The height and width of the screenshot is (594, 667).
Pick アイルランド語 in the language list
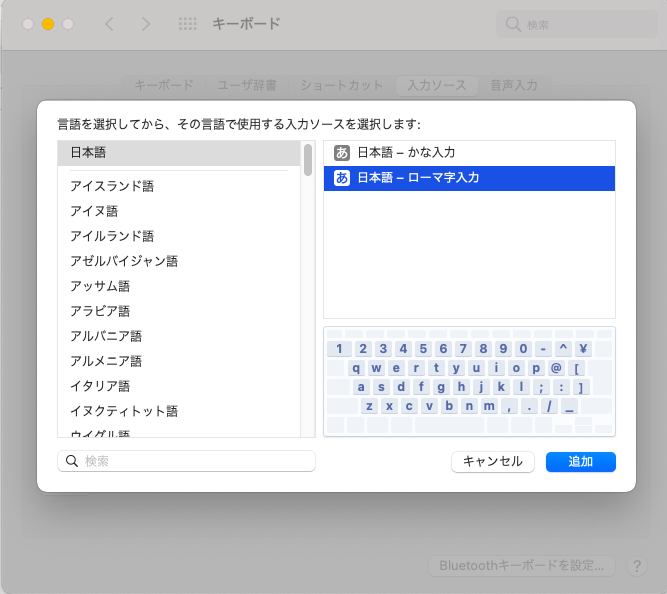[179, 236]
